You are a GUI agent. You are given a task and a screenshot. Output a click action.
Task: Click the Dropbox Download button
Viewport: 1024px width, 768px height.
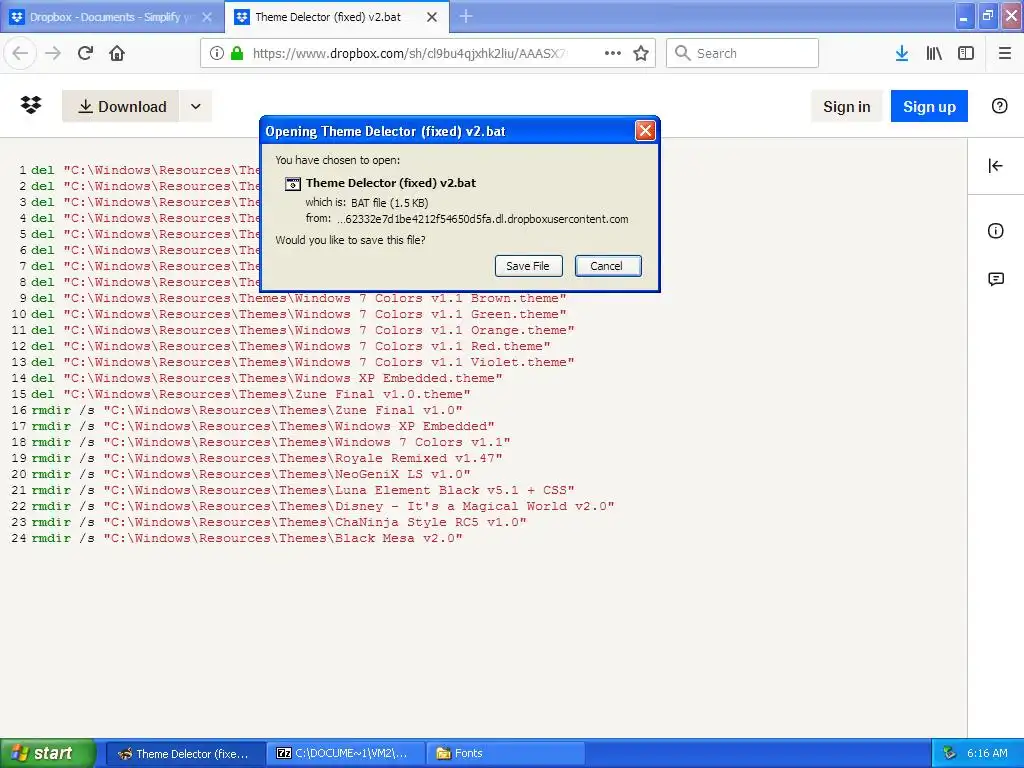(x=121, y=106)
